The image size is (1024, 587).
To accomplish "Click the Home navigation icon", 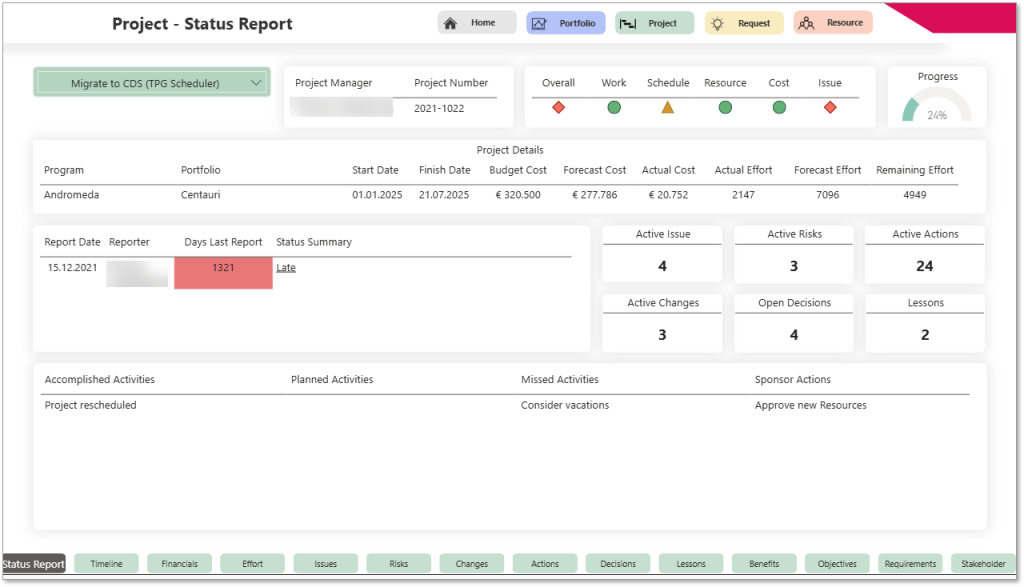I will pos(451,22).
